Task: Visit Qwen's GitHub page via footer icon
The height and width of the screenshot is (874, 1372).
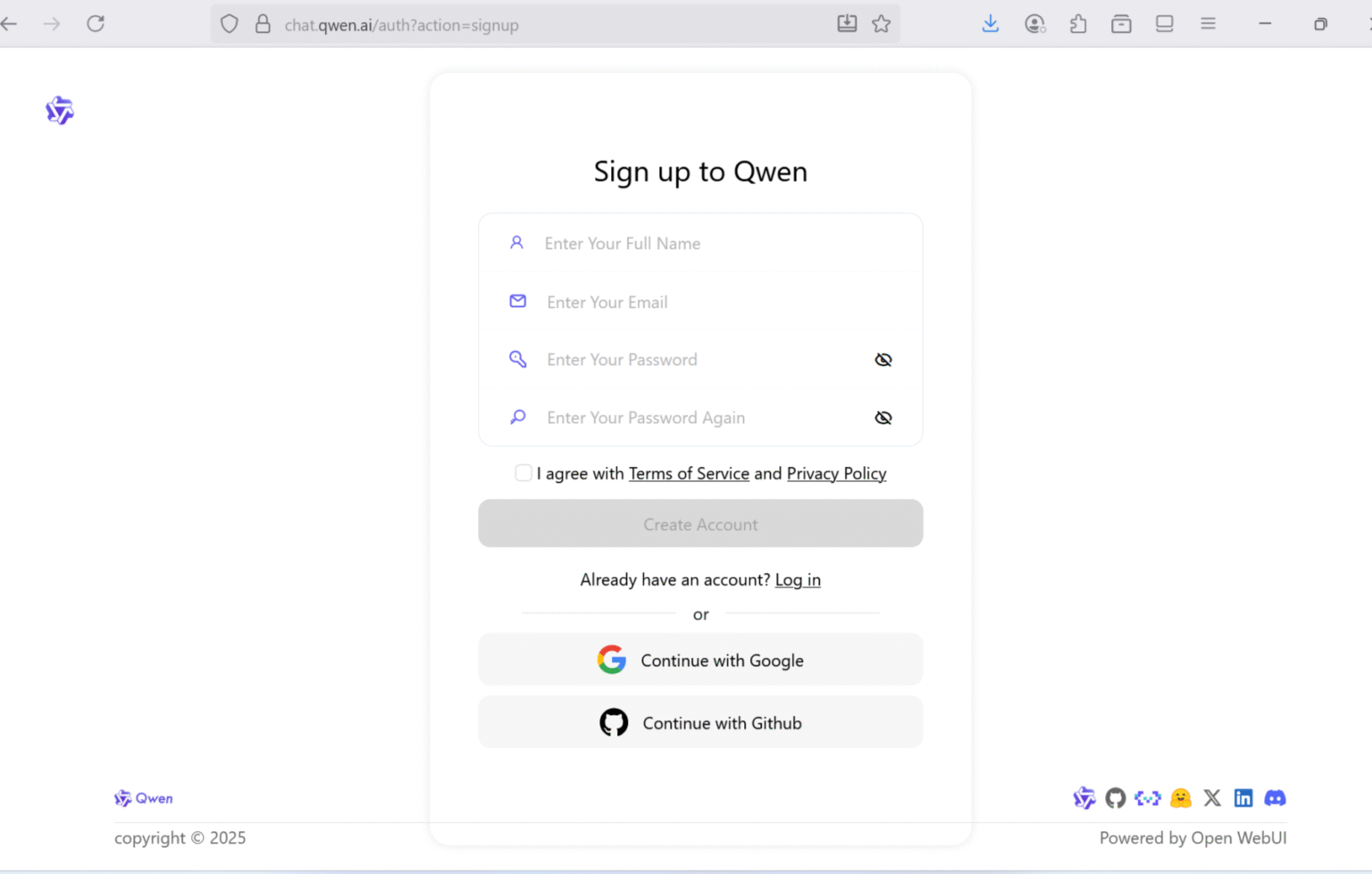Action: coord(1115,798)
